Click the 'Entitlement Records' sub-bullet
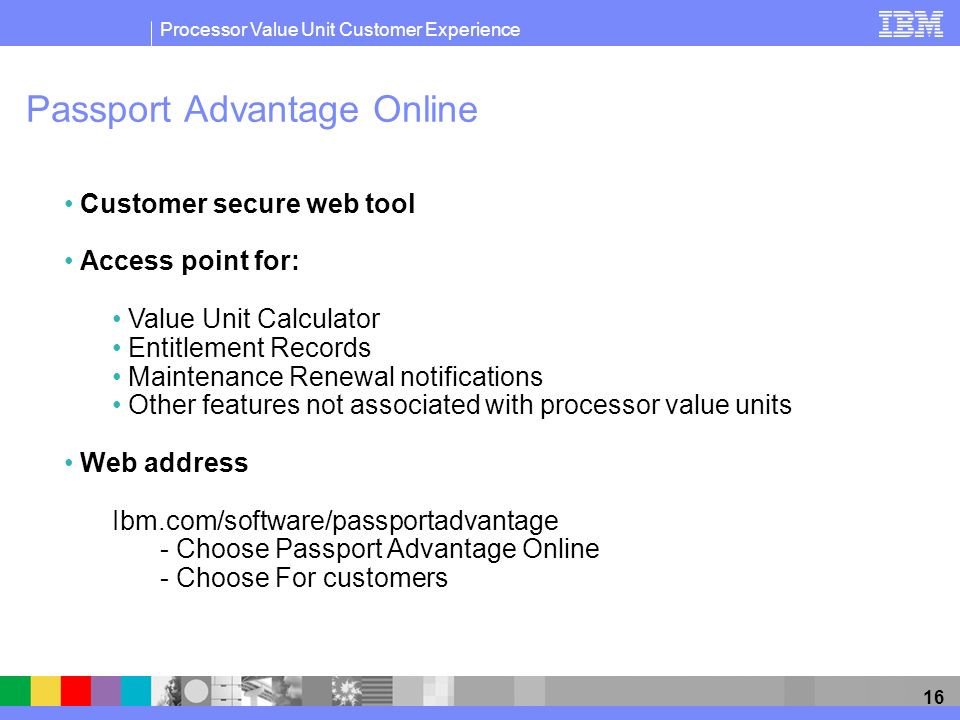The width and height of the screenshot is (960, 720). (249, 348)
